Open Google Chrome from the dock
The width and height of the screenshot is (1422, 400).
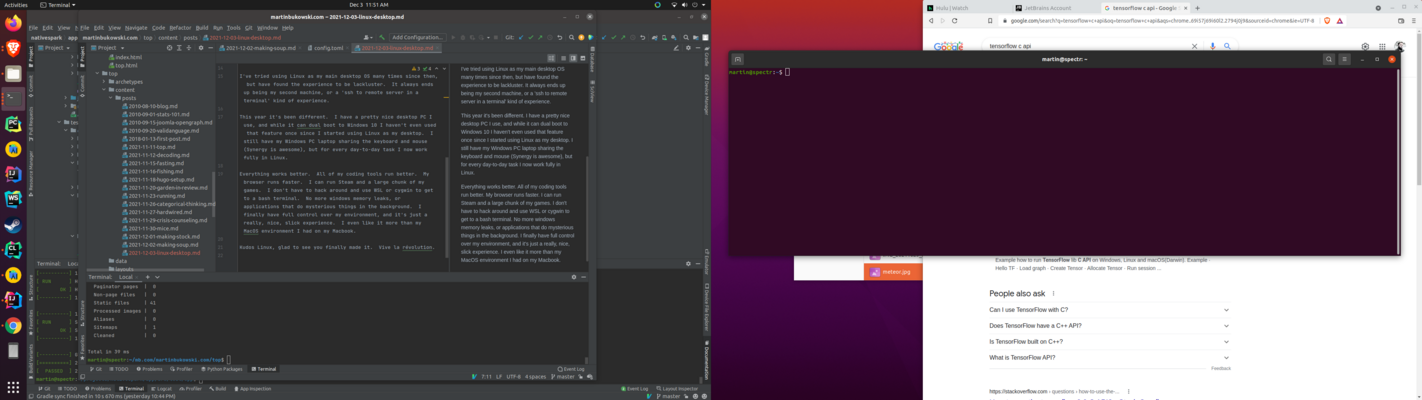click(14, 326)
